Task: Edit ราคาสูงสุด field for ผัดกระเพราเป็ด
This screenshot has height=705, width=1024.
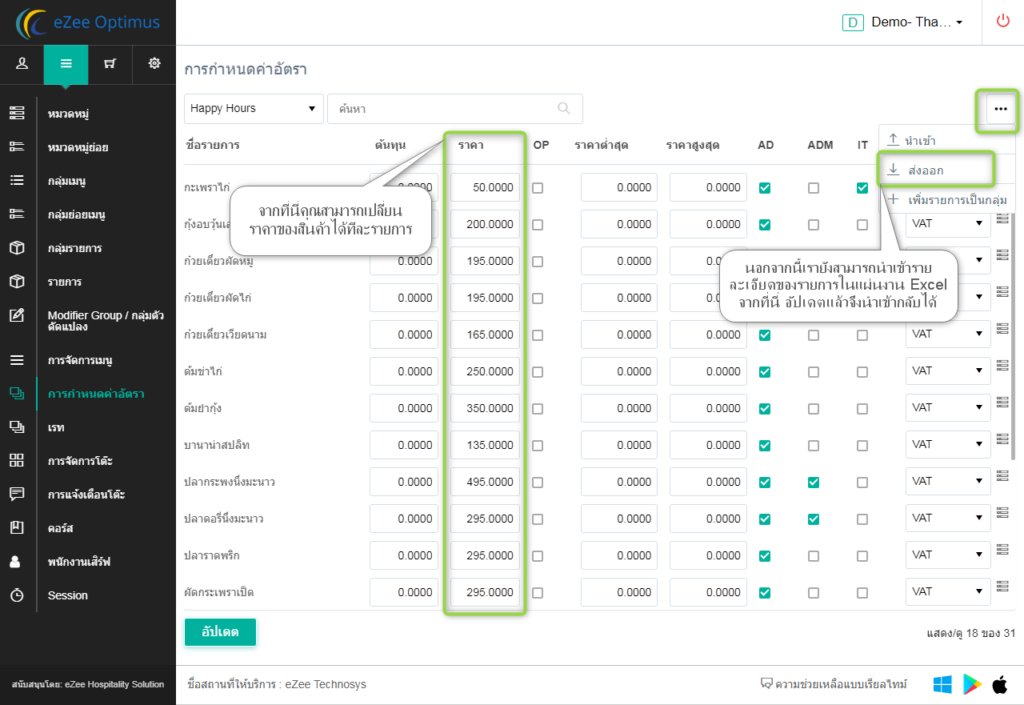Action: (708, 592)
